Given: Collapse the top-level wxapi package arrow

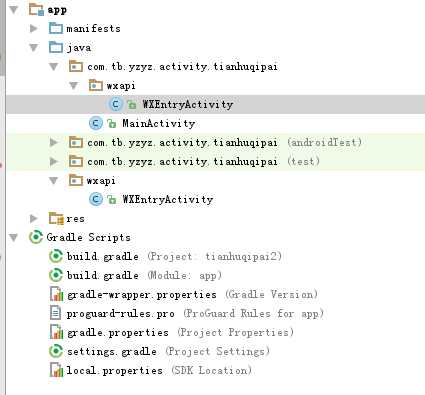Looking at the screenshot, I should click(x=53, y=181).
